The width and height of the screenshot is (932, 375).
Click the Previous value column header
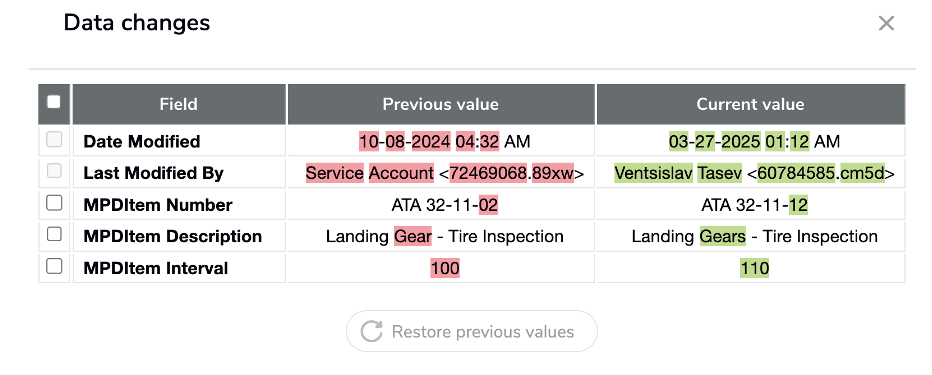440,105
